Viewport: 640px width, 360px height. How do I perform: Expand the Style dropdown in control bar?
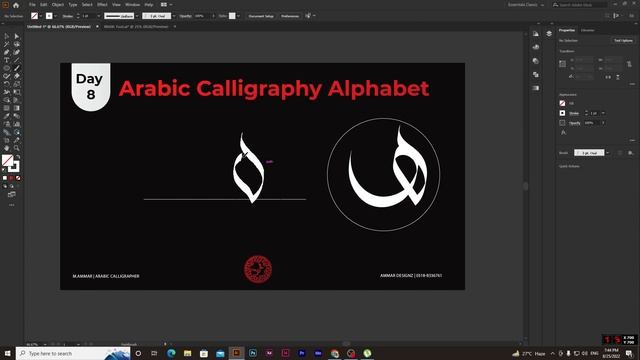pos(238,16)
